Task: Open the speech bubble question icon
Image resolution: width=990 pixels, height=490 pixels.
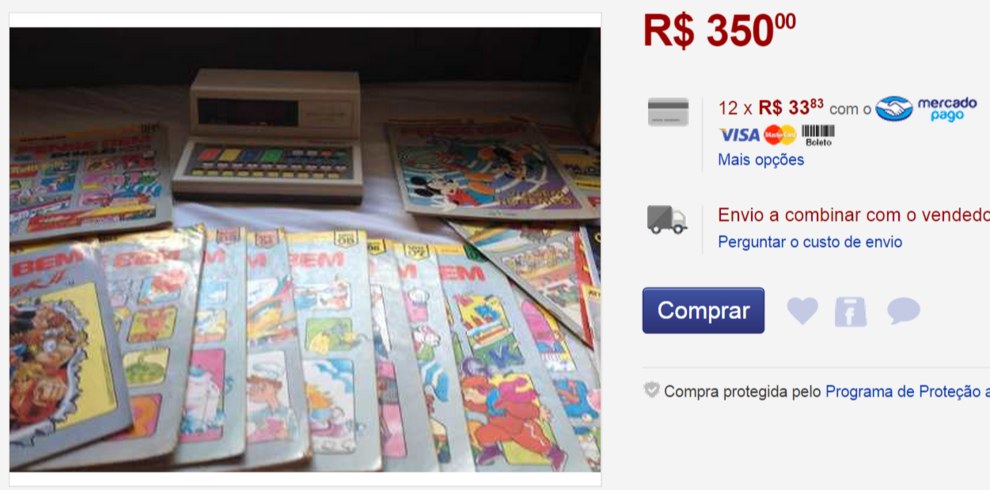Action: coord(904,311)
